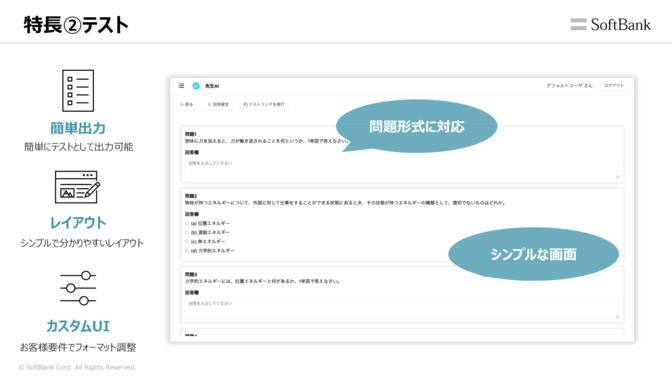This screenshot has height=378, width=672.
Task: Click the 戻る button
Action: (186, 104)
